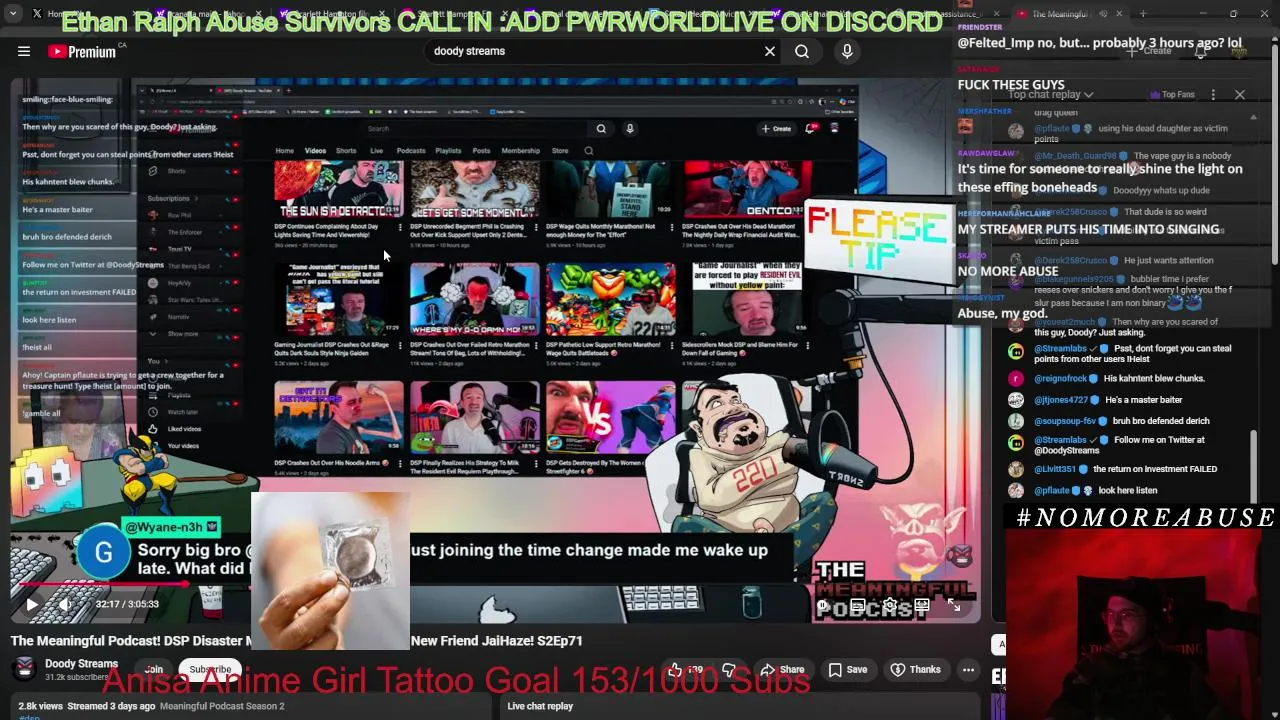The image size is (1280, 720).
Task: Expand the Top chat replay dropdown
Action: (x=1051, y=95)
